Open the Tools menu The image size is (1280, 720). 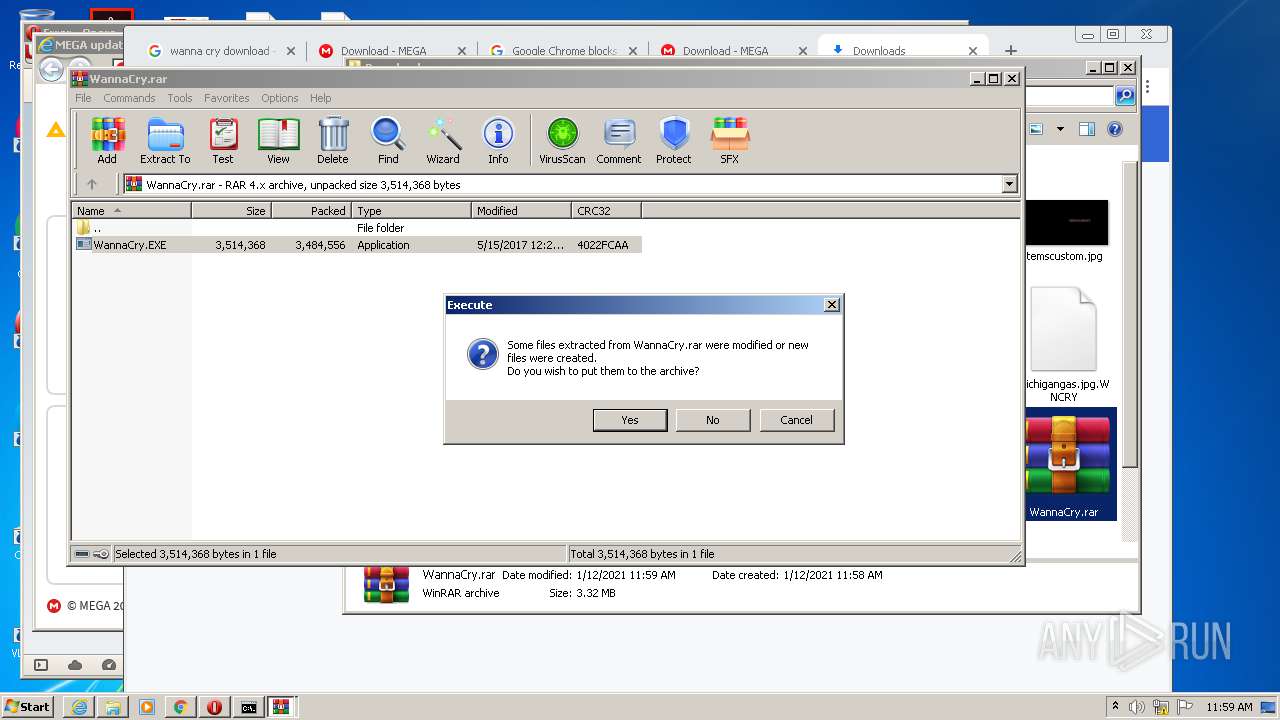coord(180,98)
